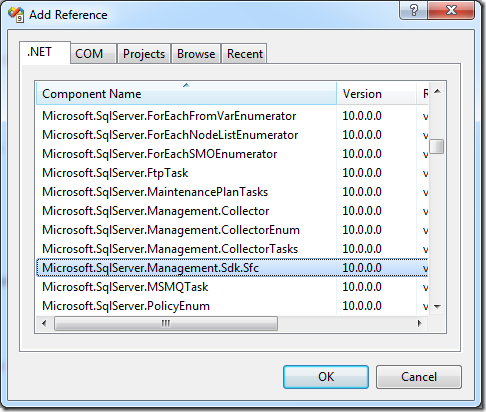Select Microsoft.SqlServer.Management.CollectorEnum row
The width and height of the screenshot is (486, 412).
pos(232,230)
